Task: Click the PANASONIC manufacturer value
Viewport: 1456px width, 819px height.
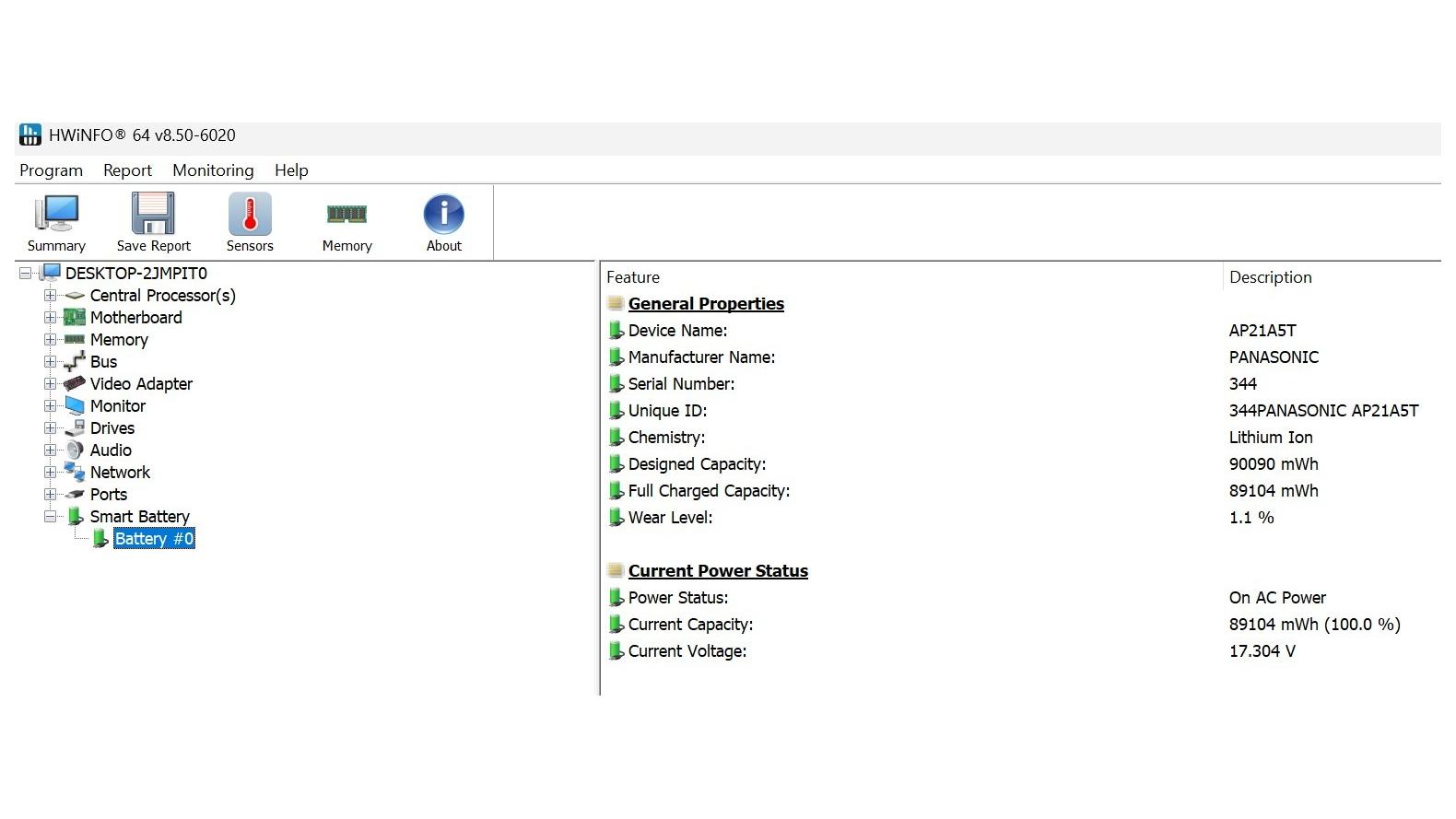Action: click(x=1274, y=357)
